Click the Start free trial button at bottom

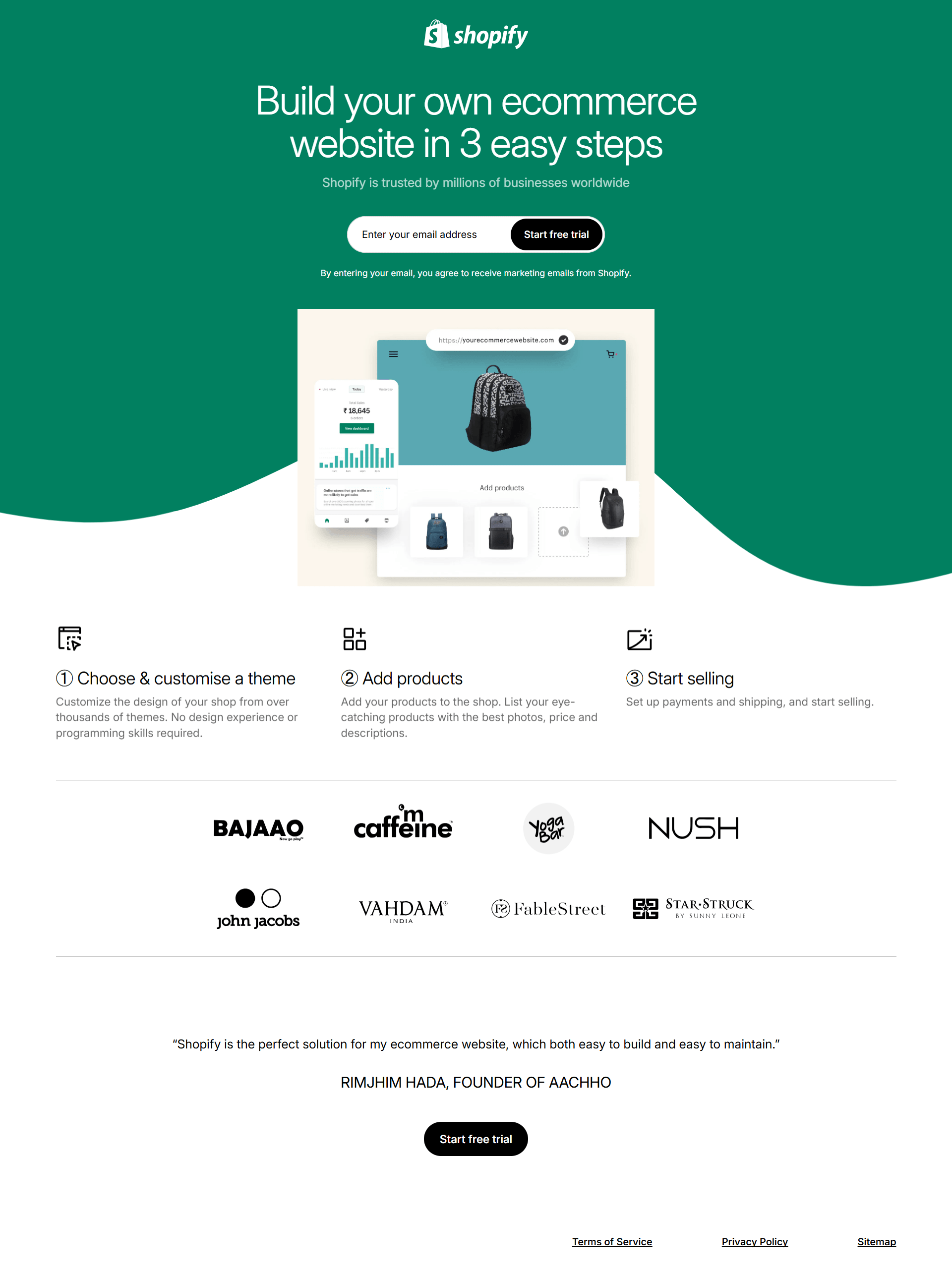(476, 1138)
